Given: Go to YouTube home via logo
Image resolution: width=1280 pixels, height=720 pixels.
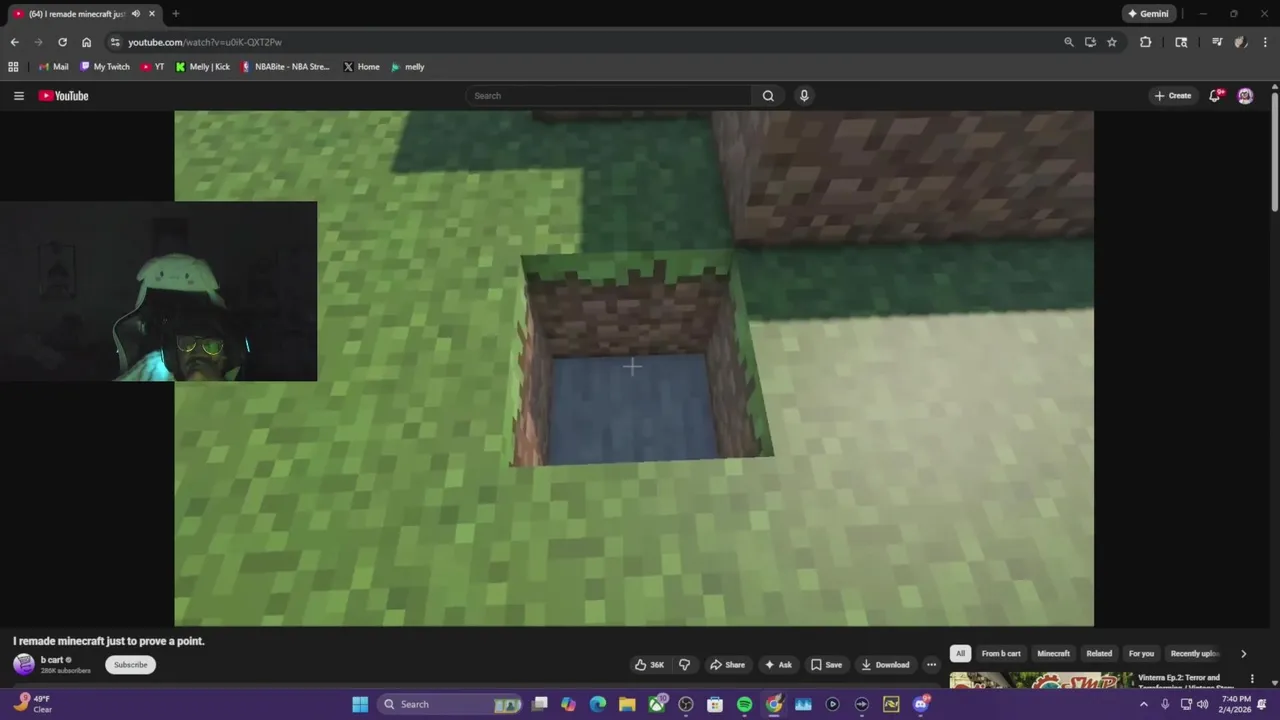Looking at the screenshot, I should (64, 96).
